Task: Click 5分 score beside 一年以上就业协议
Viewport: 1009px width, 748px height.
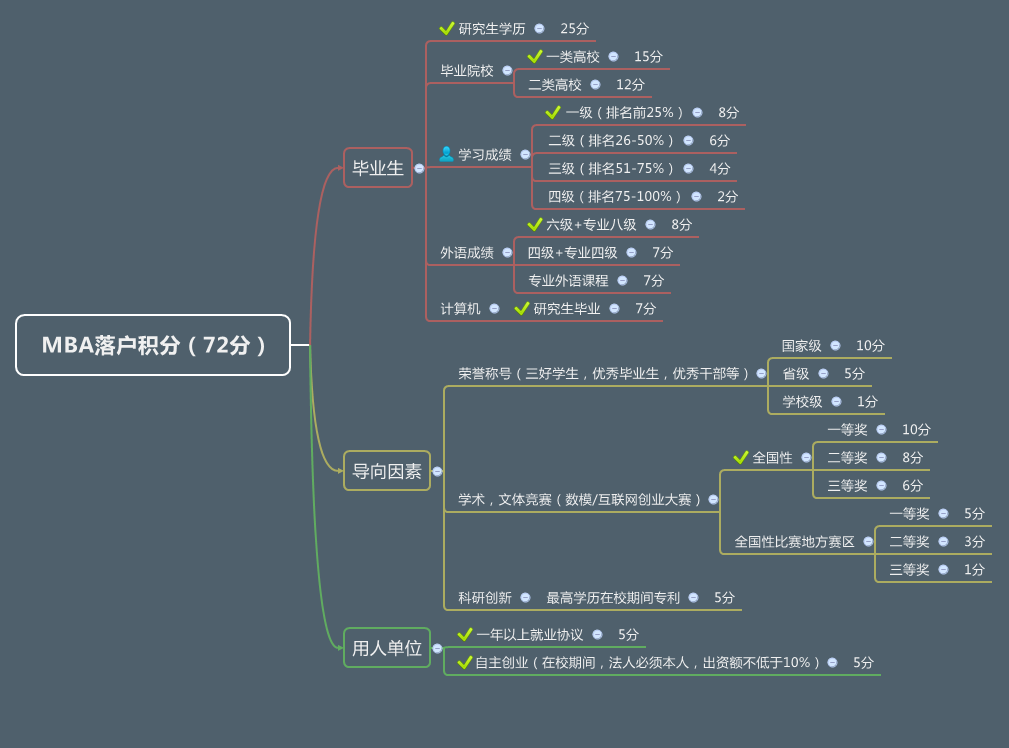Action: (628, 635)
